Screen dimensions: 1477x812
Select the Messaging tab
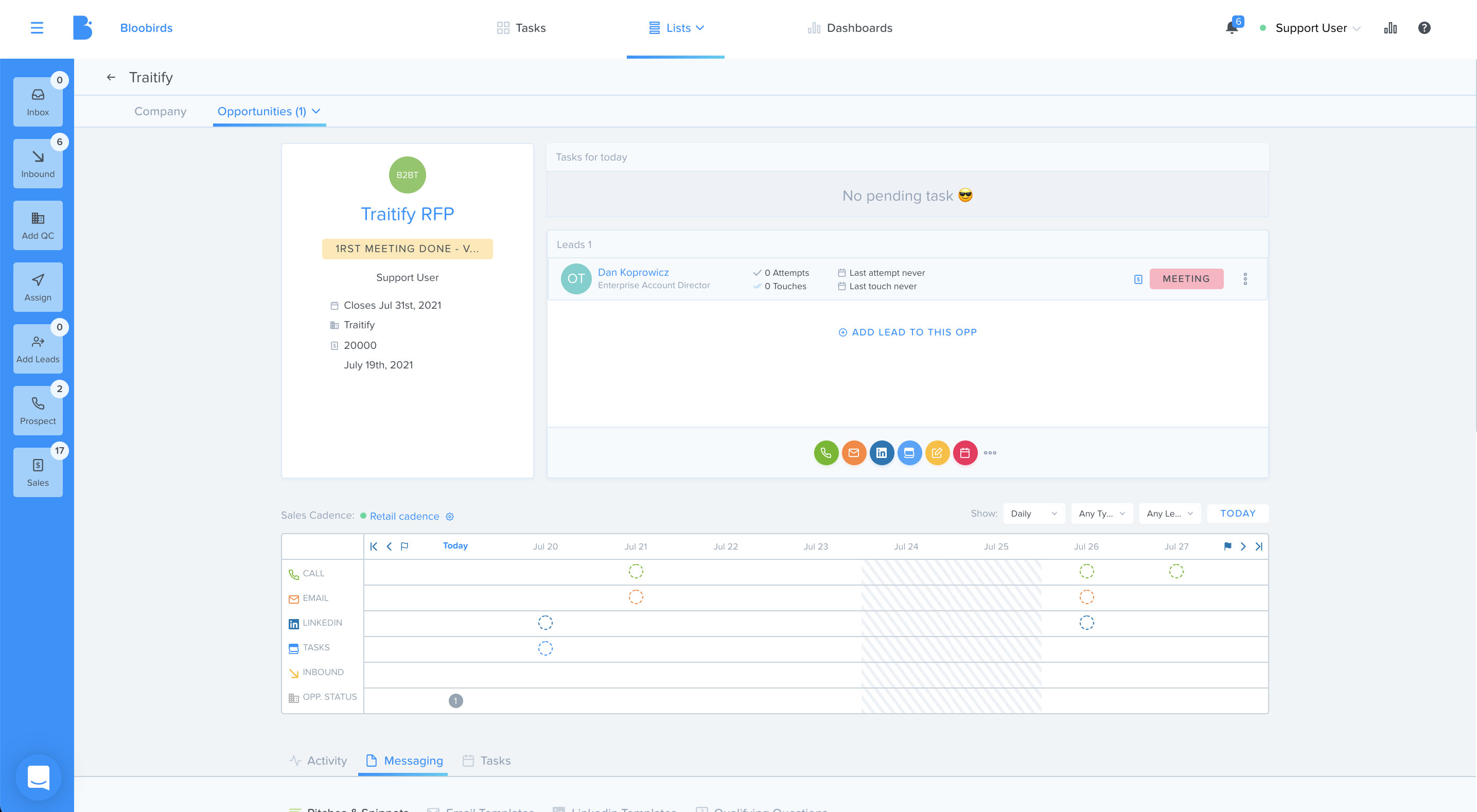click(404, 761)
